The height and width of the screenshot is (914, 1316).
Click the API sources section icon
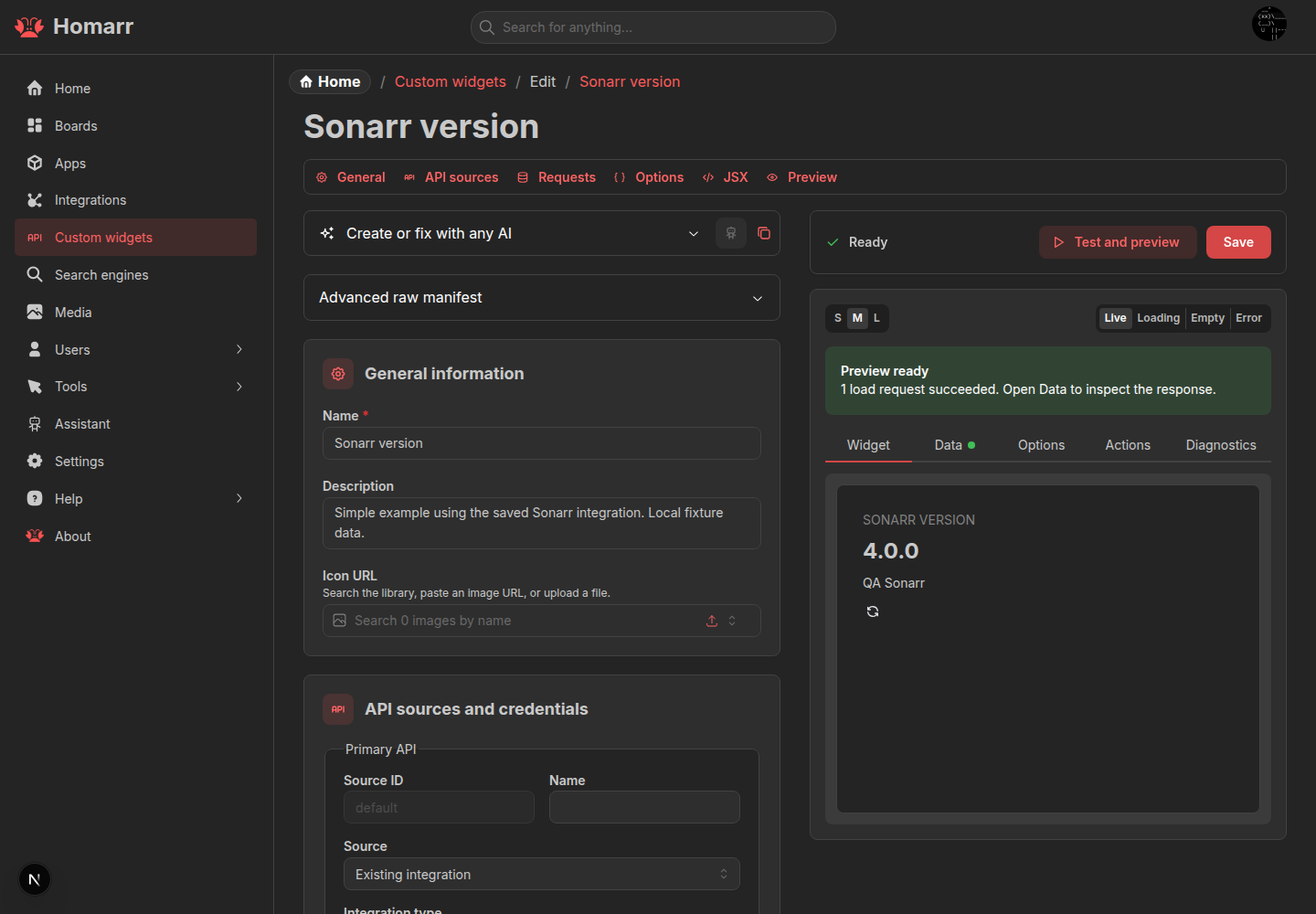tap(338, 709)
